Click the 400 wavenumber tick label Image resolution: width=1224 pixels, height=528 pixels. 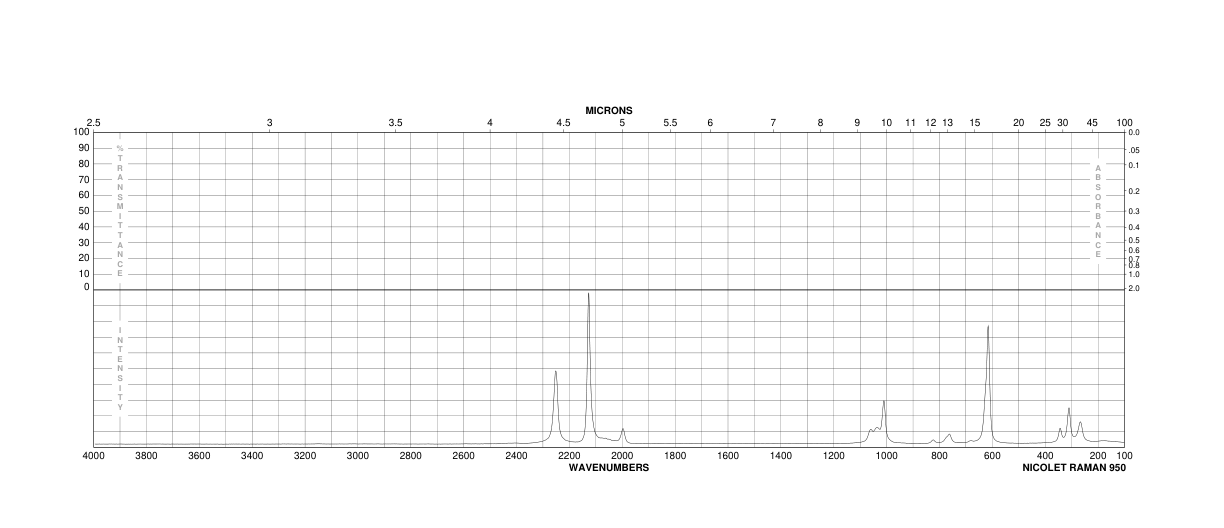pyautogui.click(x=1045, y=456)
